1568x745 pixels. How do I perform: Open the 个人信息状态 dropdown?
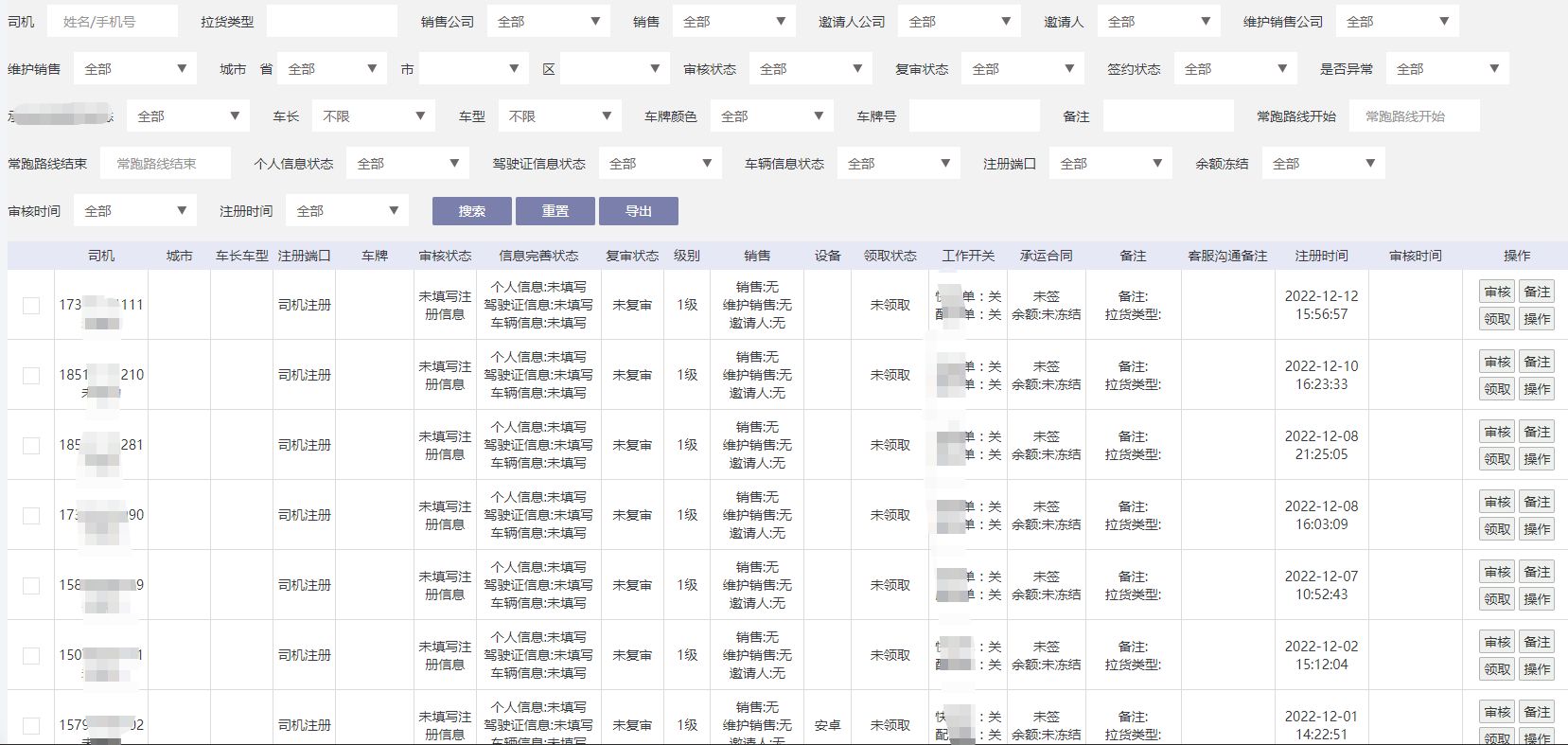pos(408,163)
